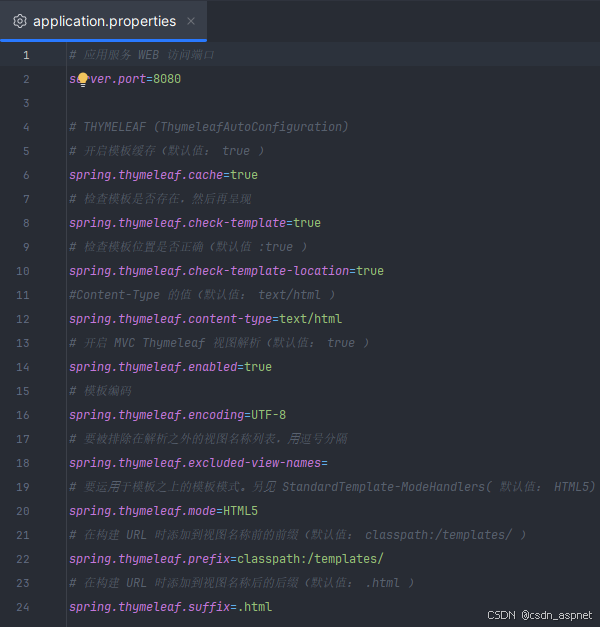Place cursor in spring.thymeleaf.cache=true line
This screenshot has width=600, height=627.
[164, 175]
